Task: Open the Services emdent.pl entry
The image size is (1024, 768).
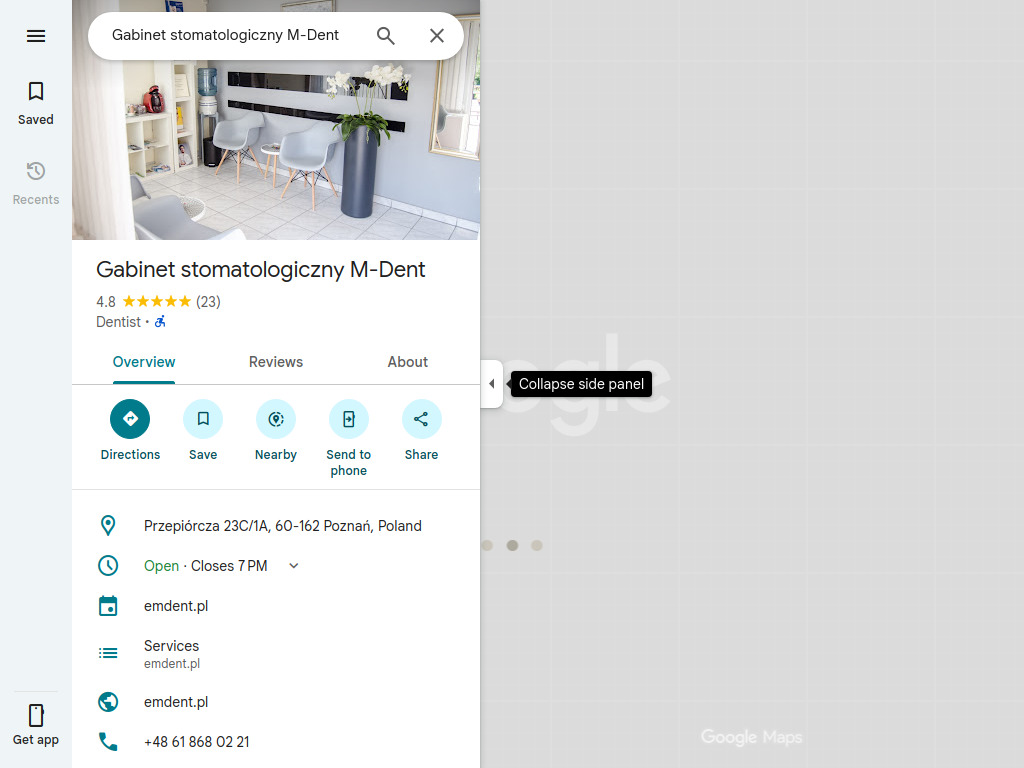Action: click(x=276, y=654)
